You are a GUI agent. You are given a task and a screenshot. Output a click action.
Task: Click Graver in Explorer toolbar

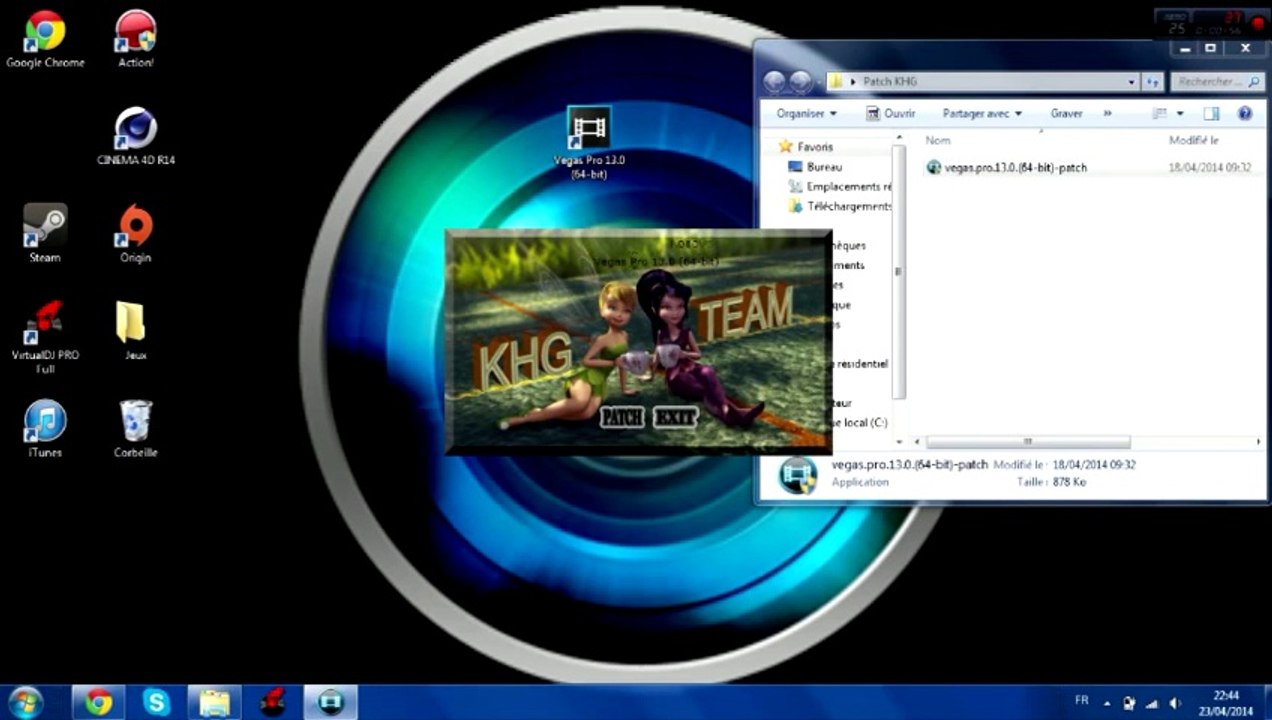coord(1066,113)
